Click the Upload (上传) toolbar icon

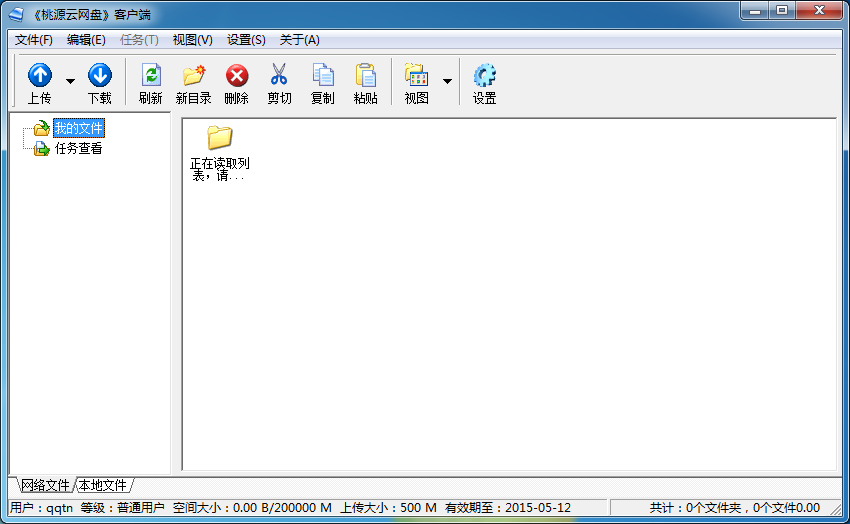39,77
